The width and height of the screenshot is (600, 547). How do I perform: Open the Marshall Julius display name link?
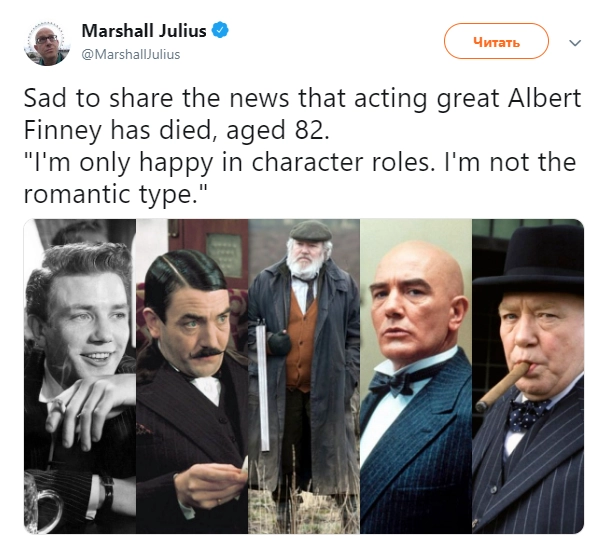click(x=144, y=31)
